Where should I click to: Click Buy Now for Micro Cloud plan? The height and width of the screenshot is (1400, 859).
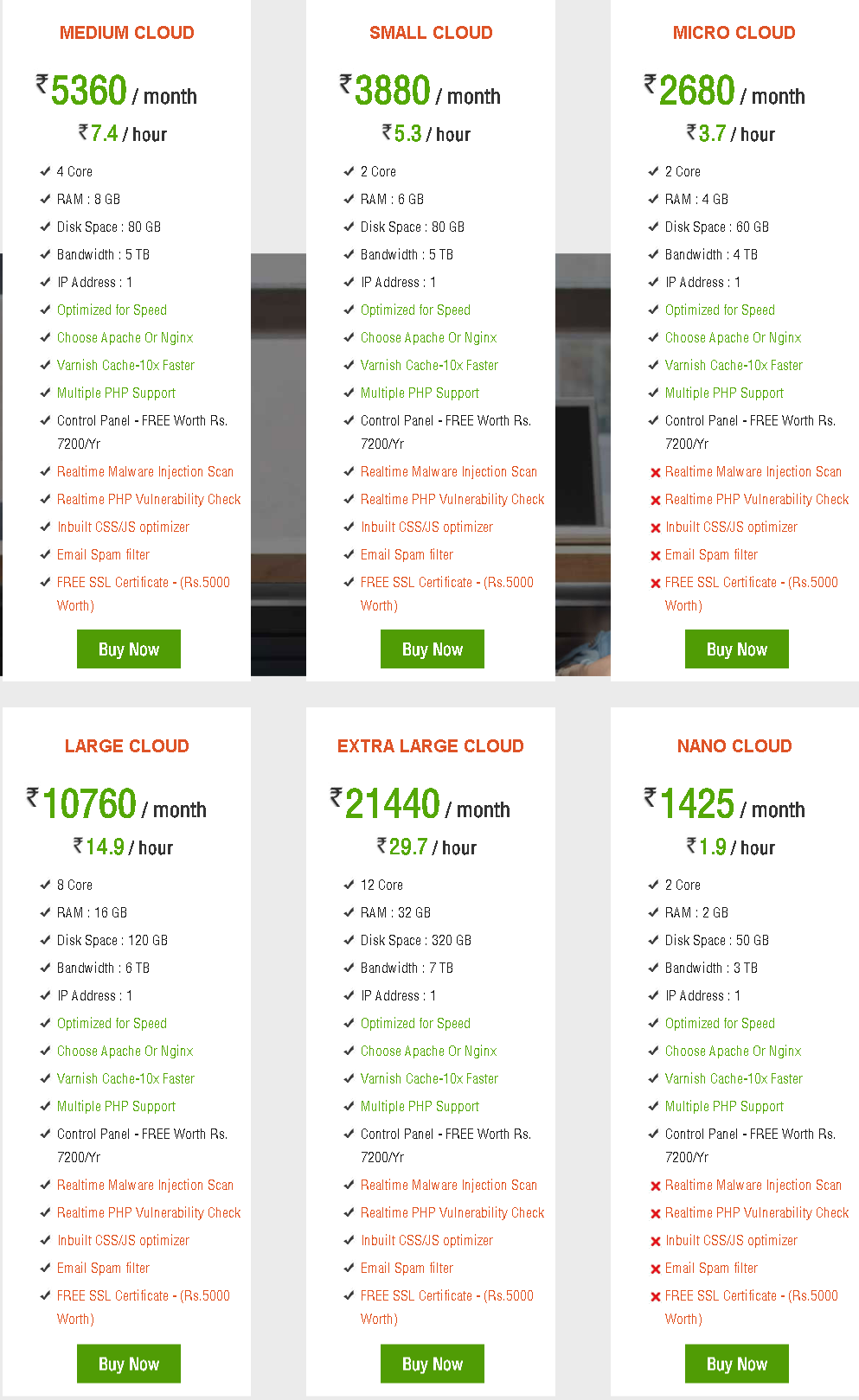pos(737,649)
